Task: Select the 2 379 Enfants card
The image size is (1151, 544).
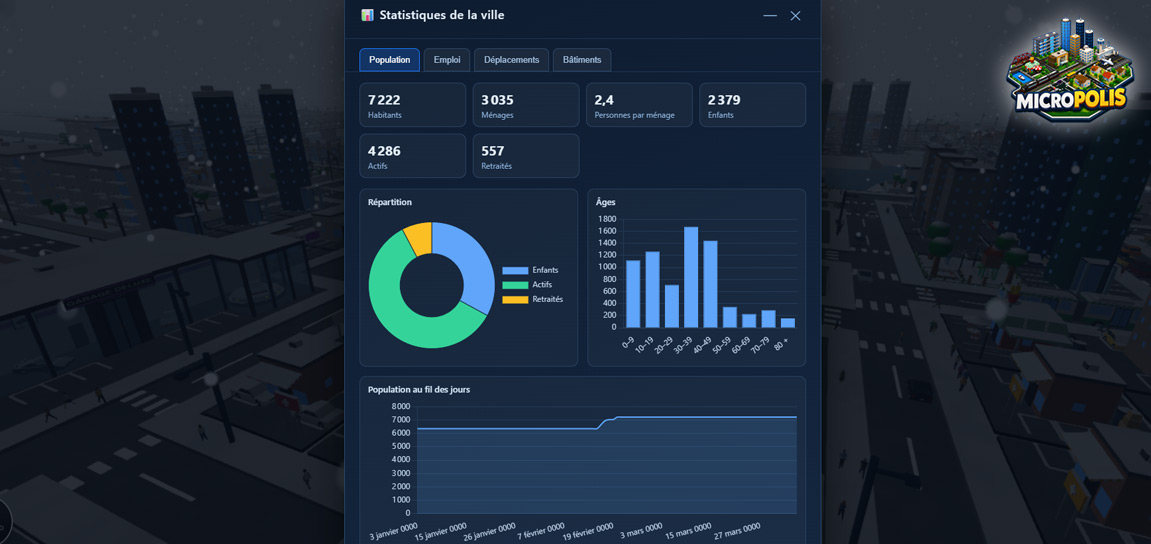Action: [752, 104]
